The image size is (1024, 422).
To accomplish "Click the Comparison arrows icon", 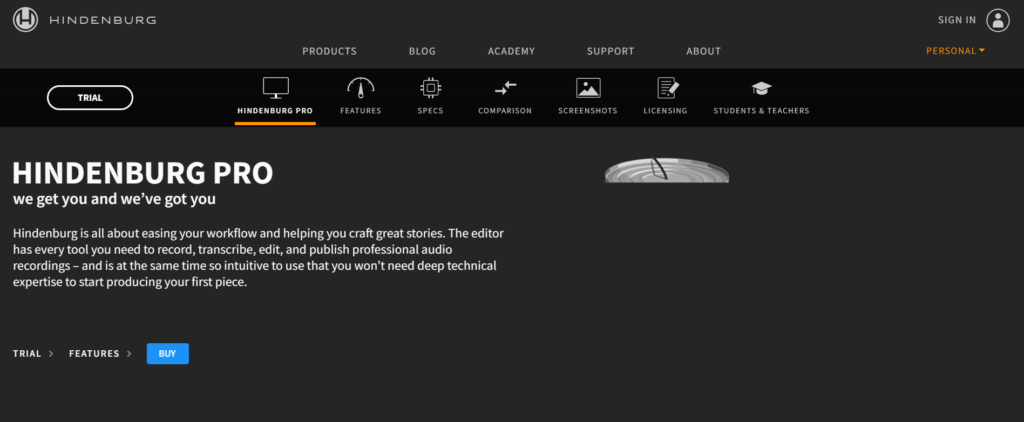I will [x=505, y=88].
